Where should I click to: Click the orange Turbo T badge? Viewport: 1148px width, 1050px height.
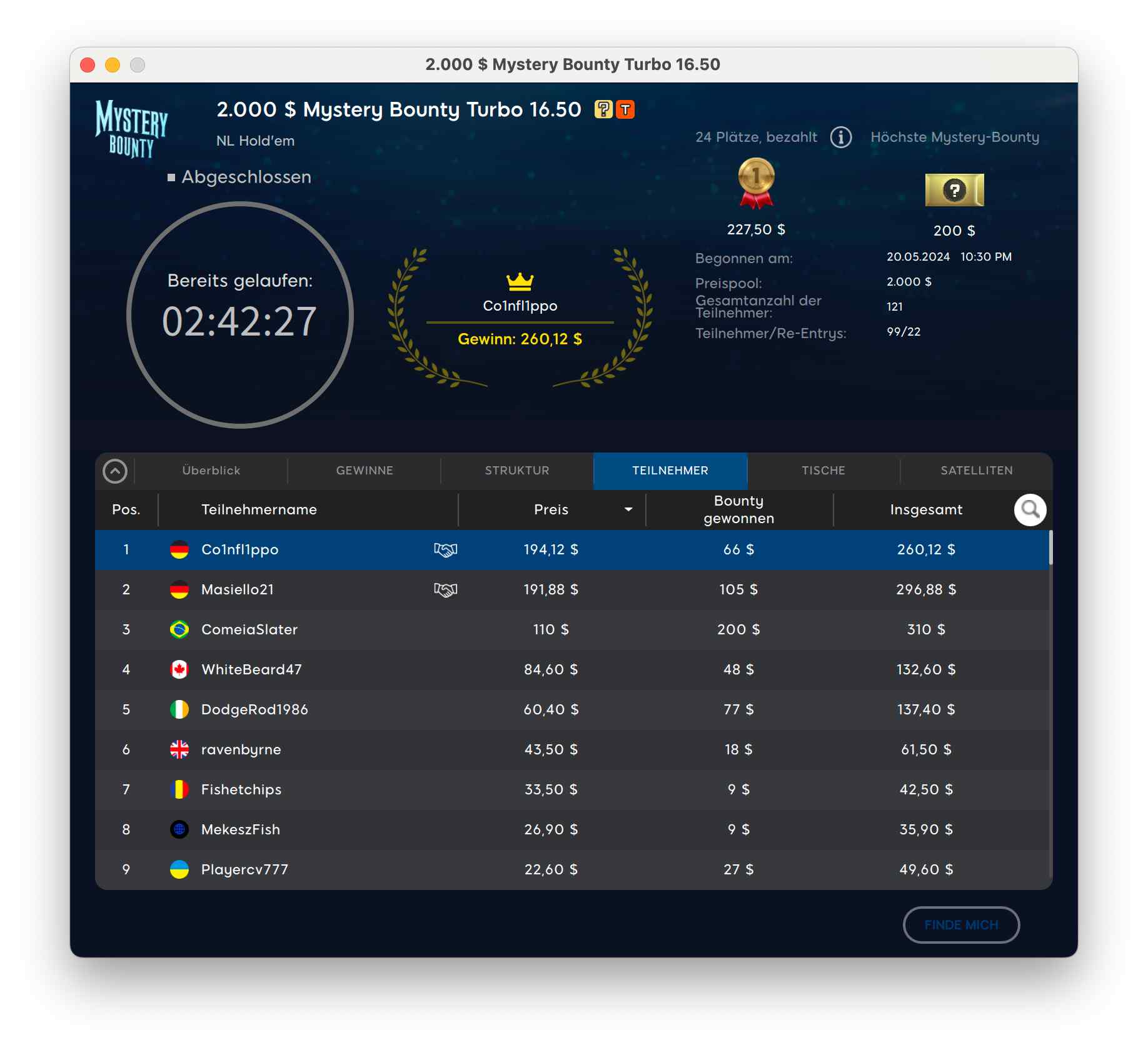click(625, 109)
